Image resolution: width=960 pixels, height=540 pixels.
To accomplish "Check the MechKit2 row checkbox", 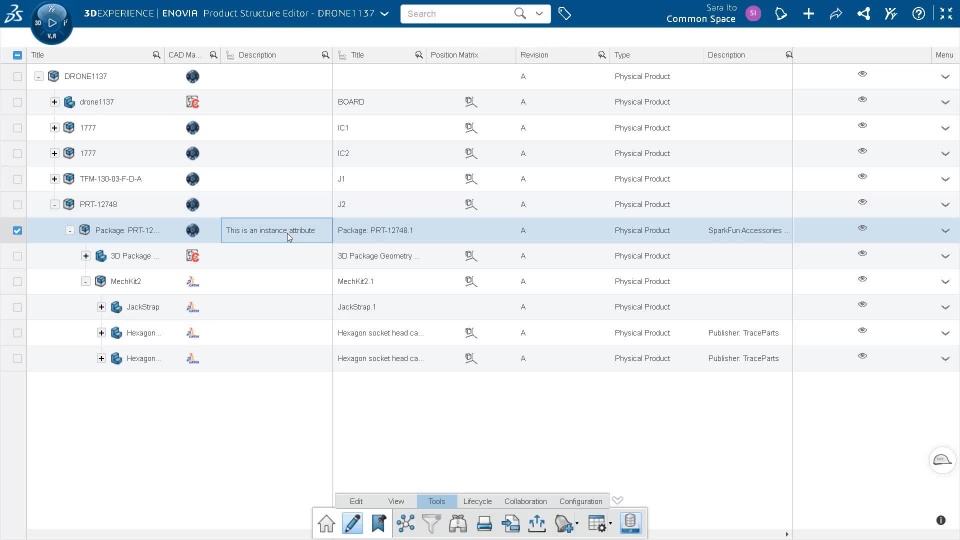I will click(17, 282).
